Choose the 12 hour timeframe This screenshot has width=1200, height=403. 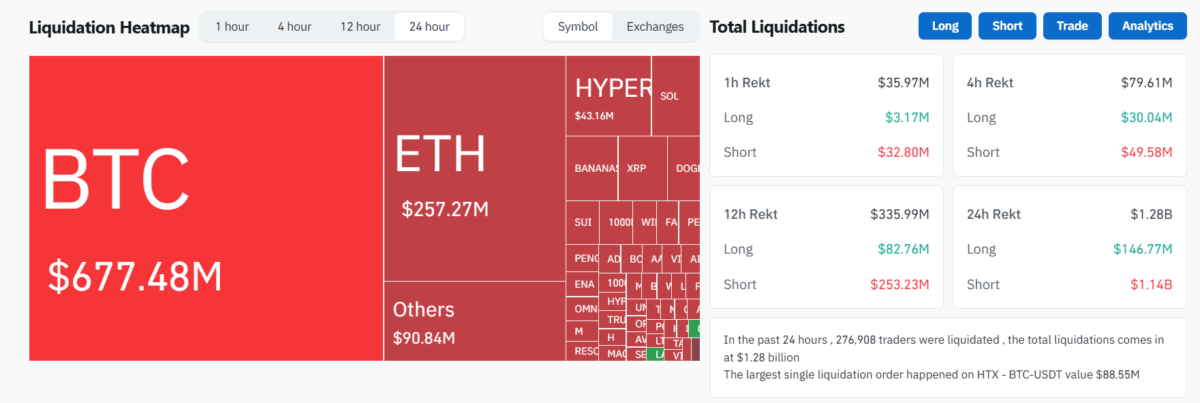[x=360, y=27]
